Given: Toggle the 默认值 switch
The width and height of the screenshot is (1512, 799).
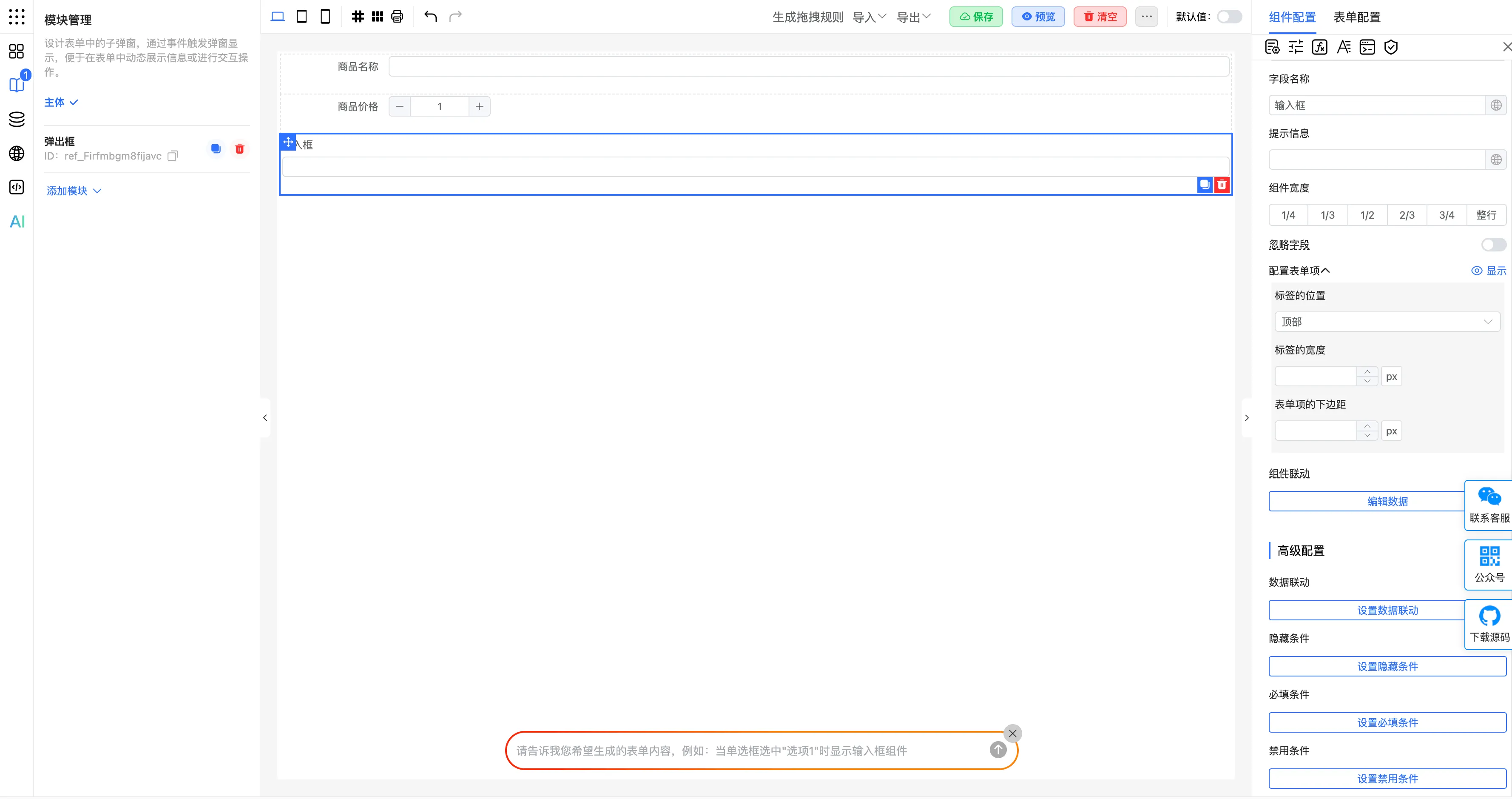Looking at the screenshot, I should pyautogui.click(x=1228, y=17).
